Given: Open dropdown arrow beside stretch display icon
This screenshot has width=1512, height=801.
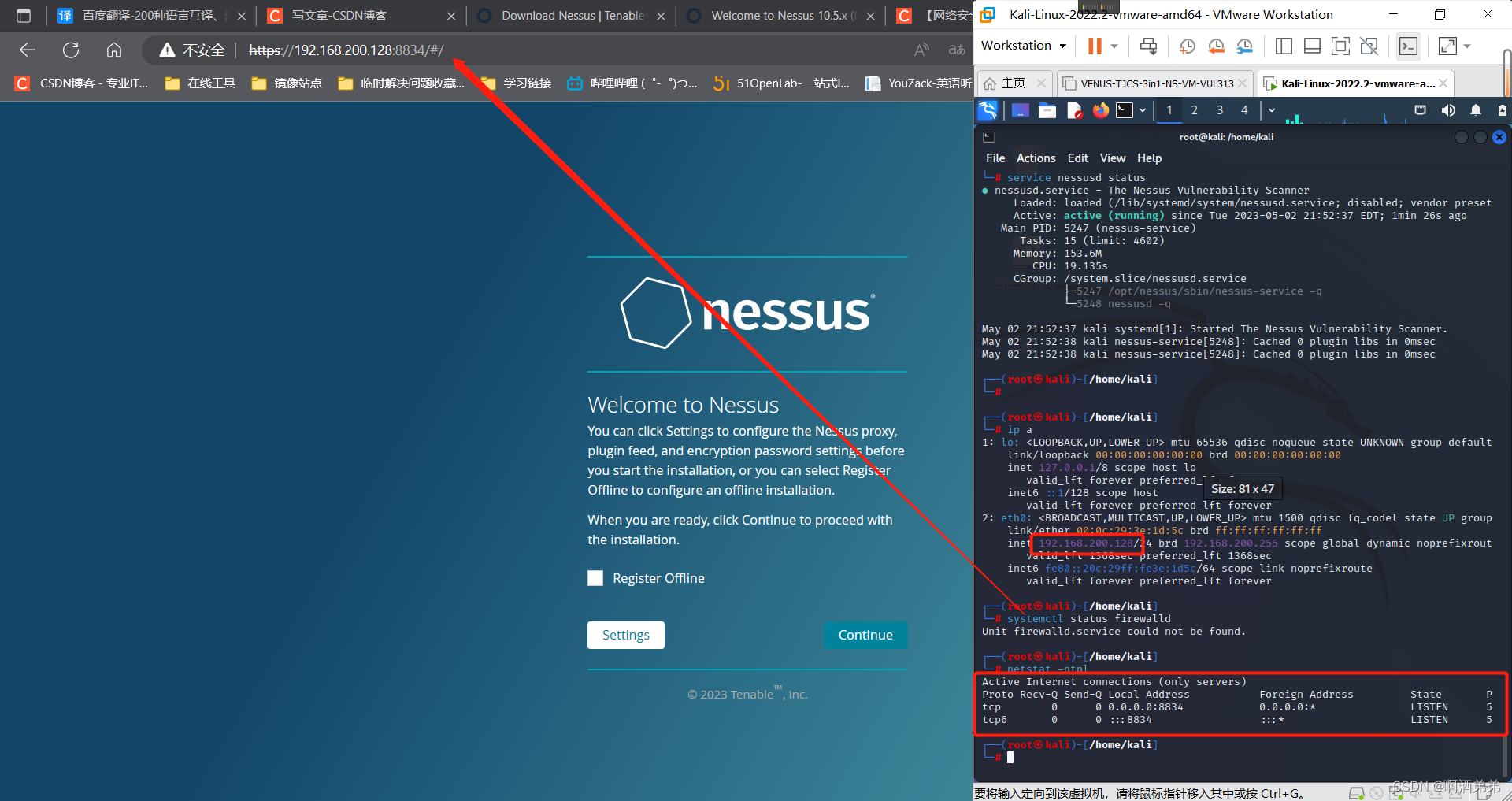Looking at the screenshot, I should (1467, 46).
